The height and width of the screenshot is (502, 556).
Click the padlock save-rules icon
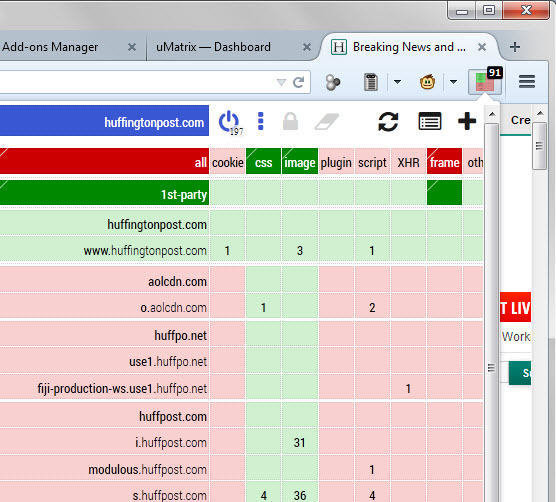[290, 121]
